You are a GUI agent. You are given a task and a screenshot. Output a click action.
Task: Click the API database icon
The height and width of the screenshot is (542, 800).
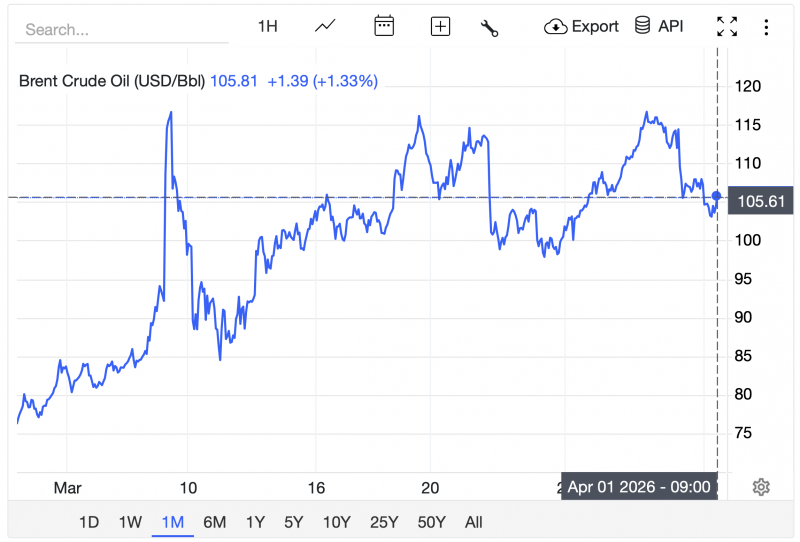(x=659, y=26)
